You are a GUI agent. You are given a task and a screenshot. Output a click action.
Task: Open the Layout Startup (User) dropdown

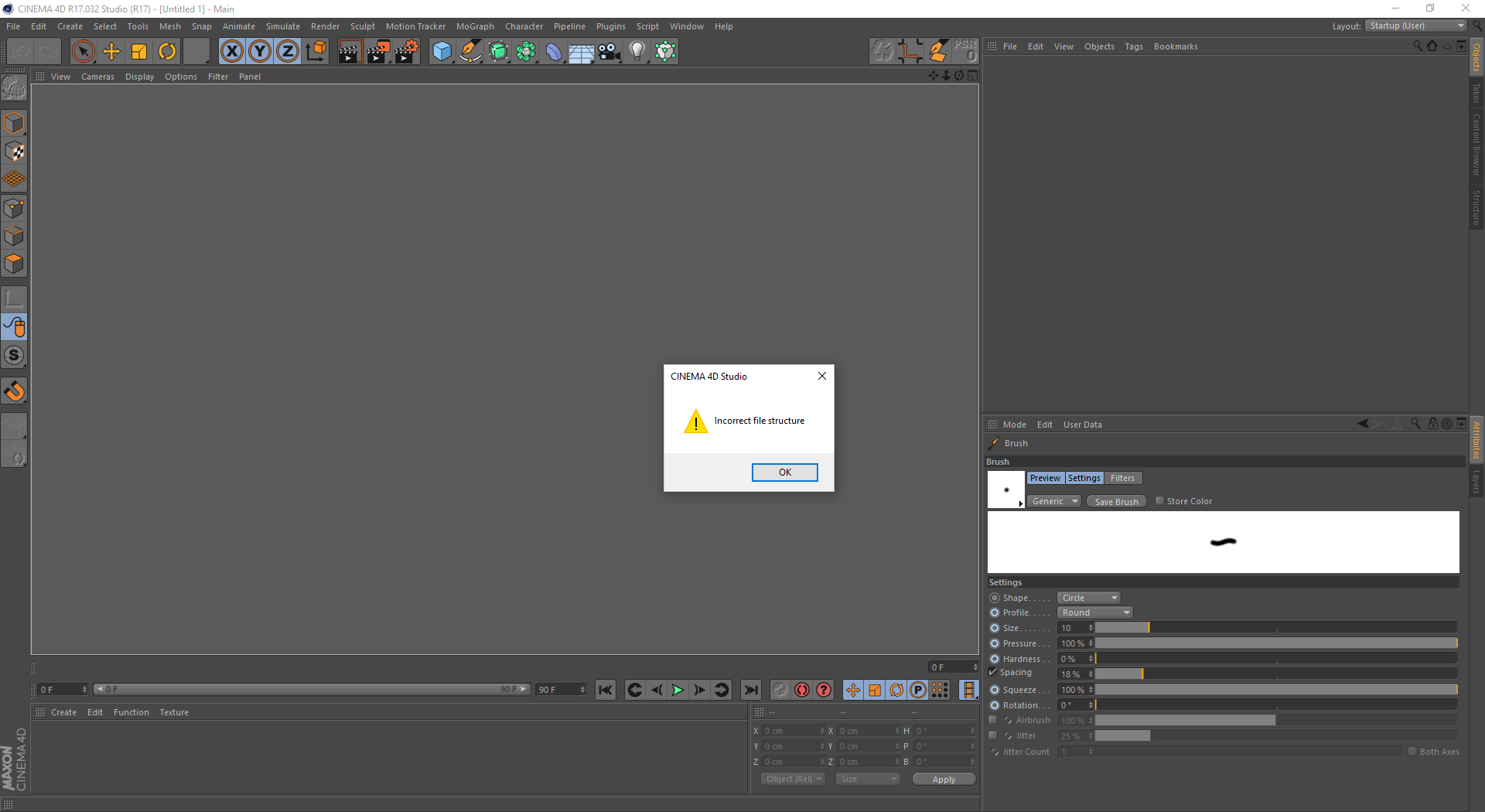click(x=1415, y=26)
